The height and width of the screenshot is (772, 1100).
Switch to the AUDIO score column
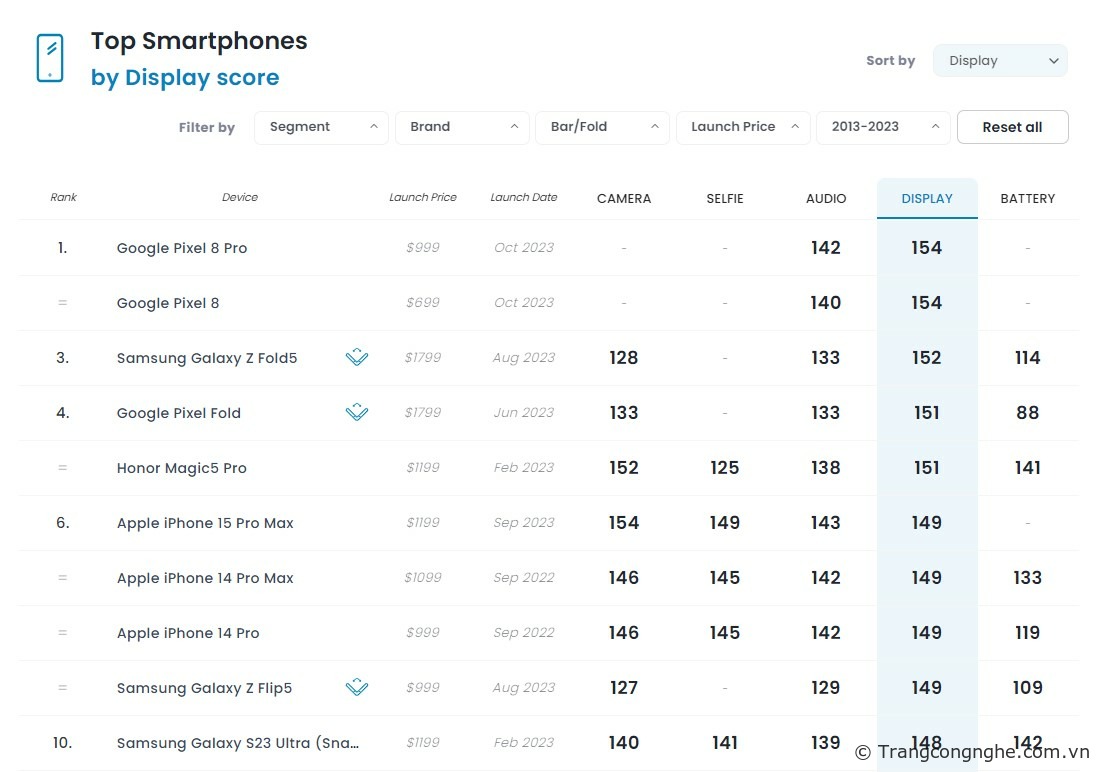[826, 199]
